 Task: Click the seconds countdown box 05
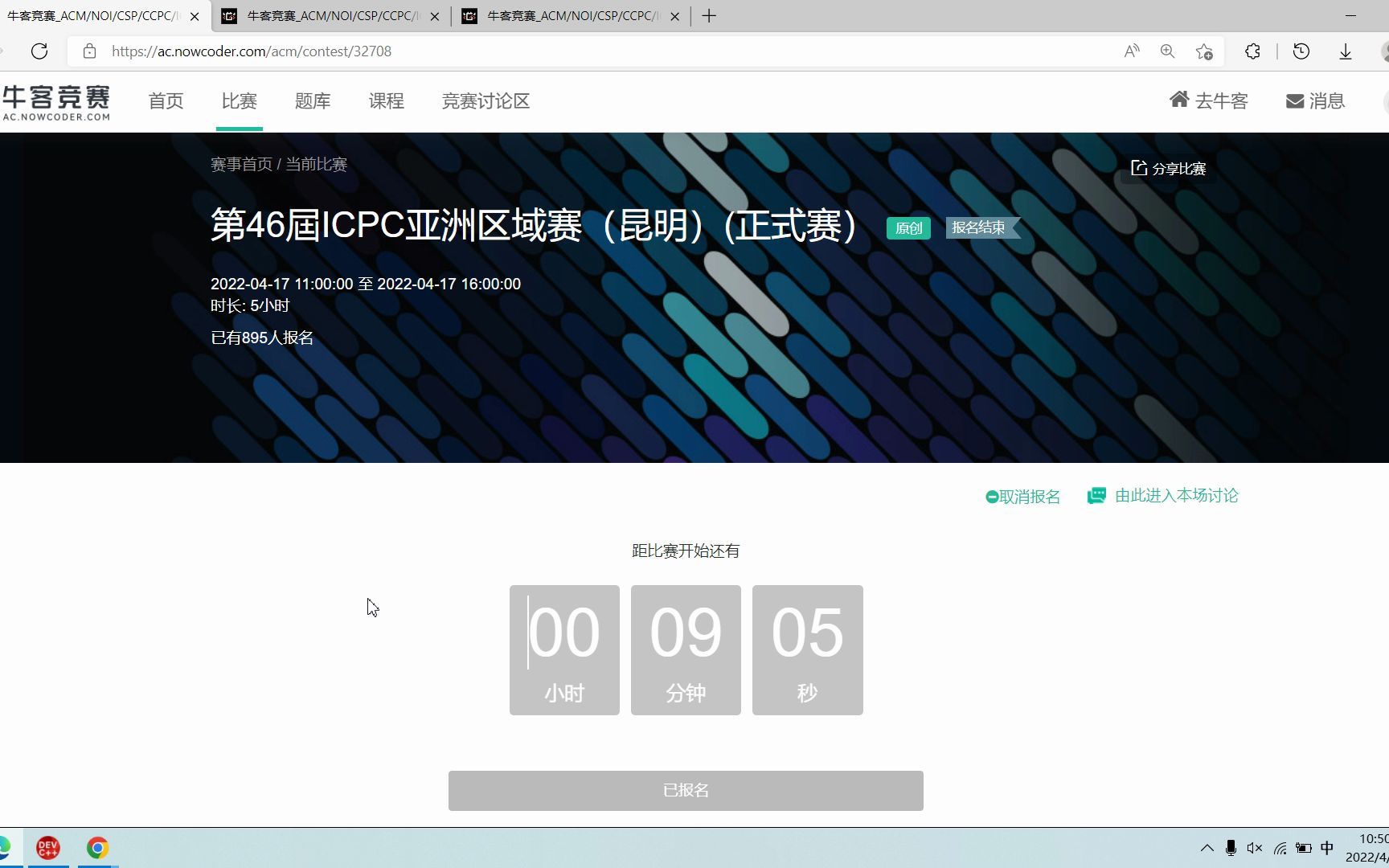coord(808,650)
